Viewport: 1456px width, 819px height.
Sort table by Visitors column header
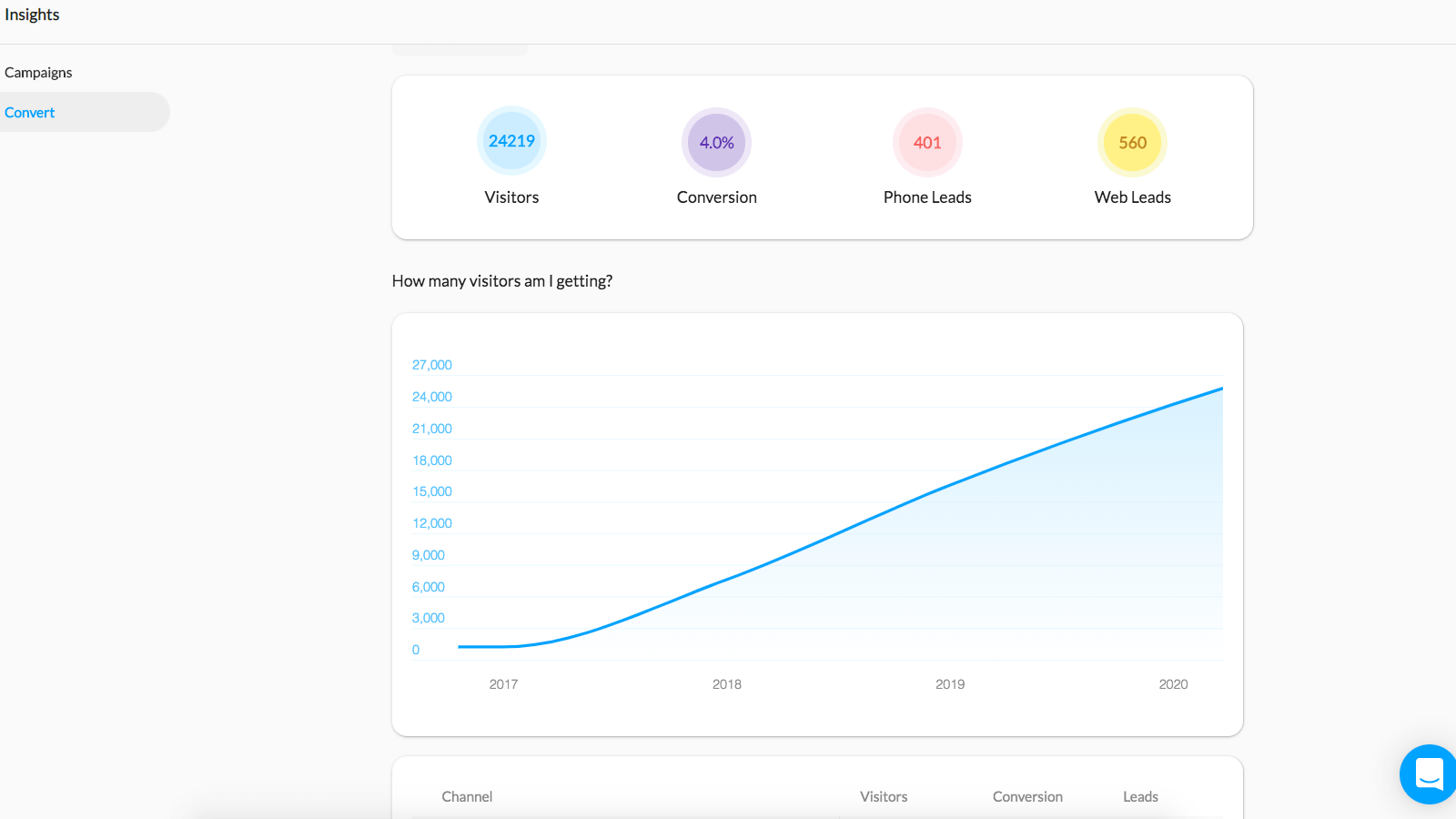pos(884,796)
